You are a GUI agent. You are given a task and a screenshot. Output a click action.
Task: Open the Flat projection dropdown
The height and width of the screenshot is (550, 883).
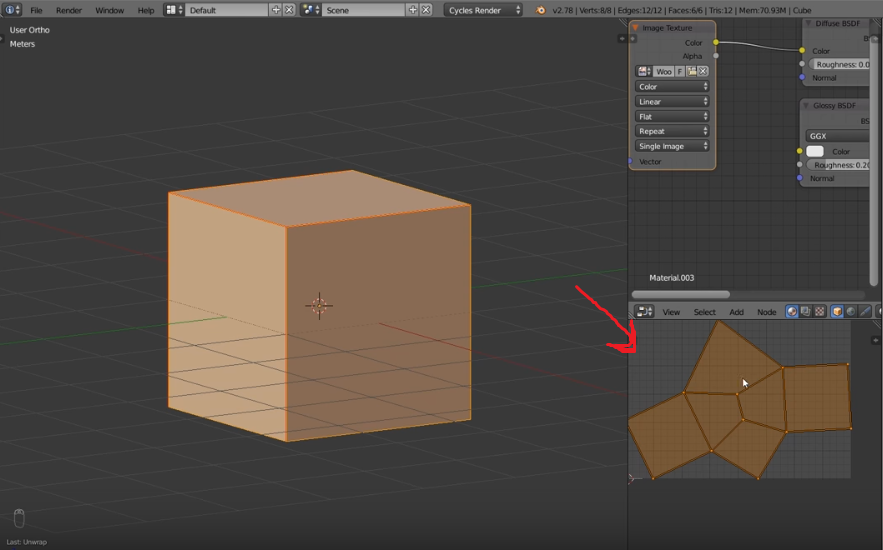672,117
